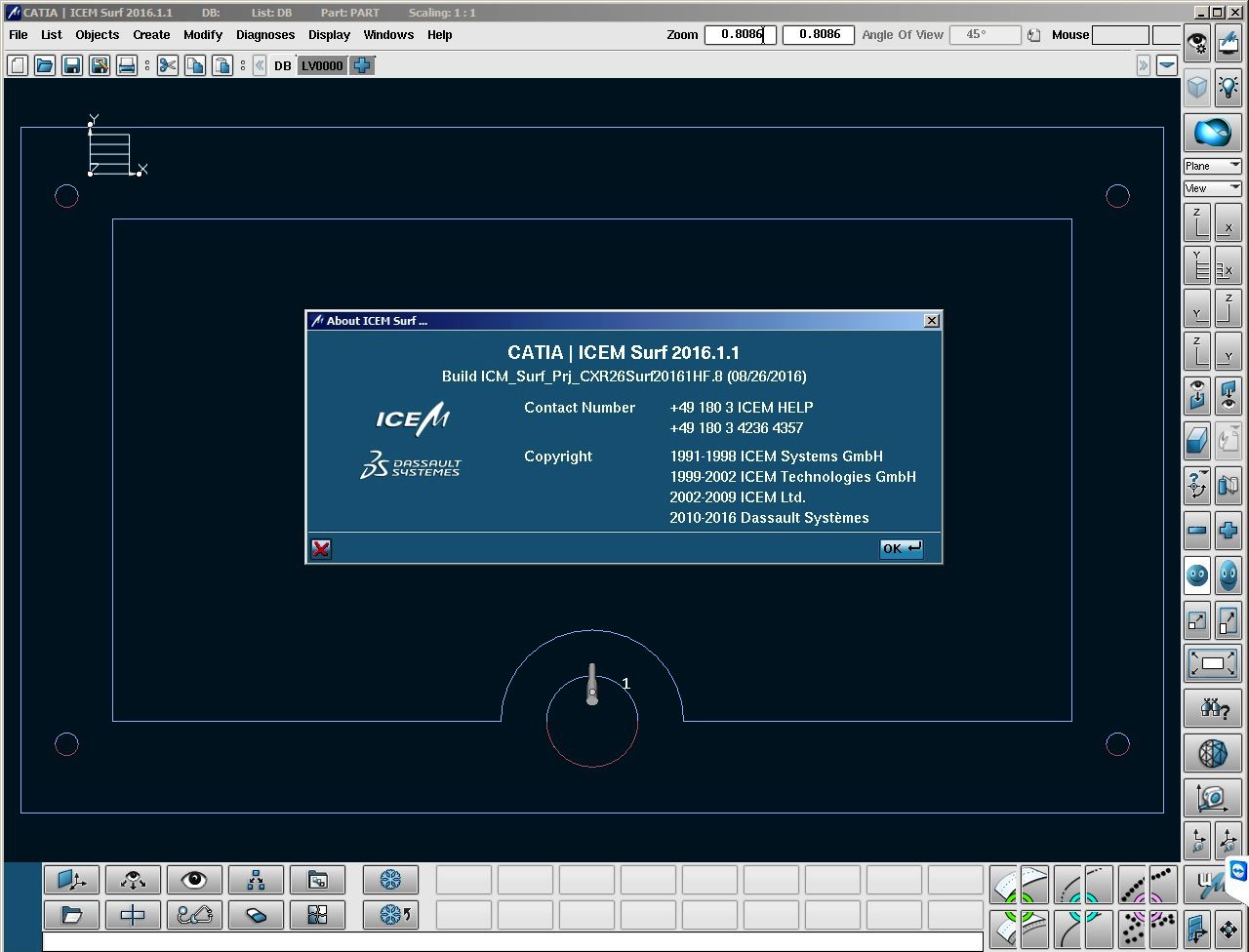Click the red X cancel button in dialog

[x=321, y=549]
